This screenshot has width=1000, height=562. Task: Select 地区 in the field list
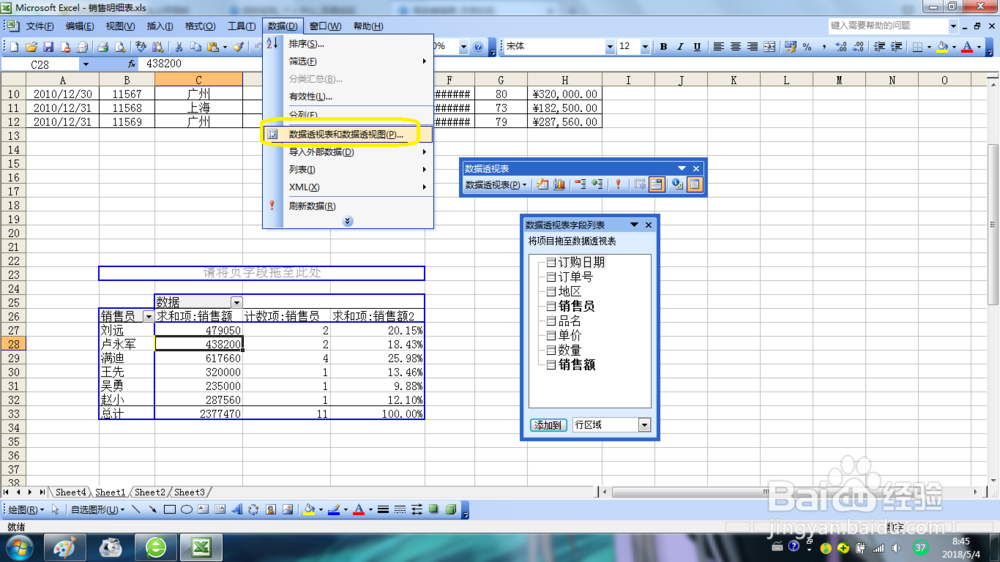[x=570, y=292]
